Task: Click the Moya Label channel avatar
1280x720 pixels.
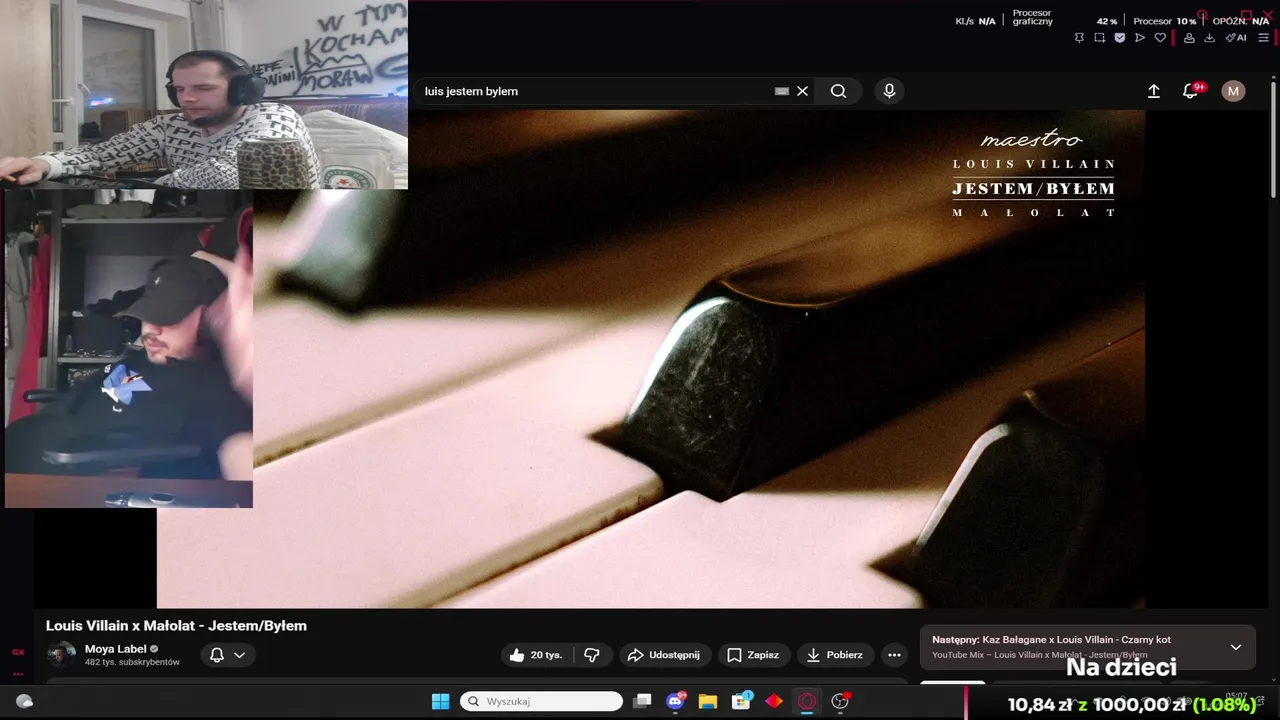Action: [x=61, y=655]
